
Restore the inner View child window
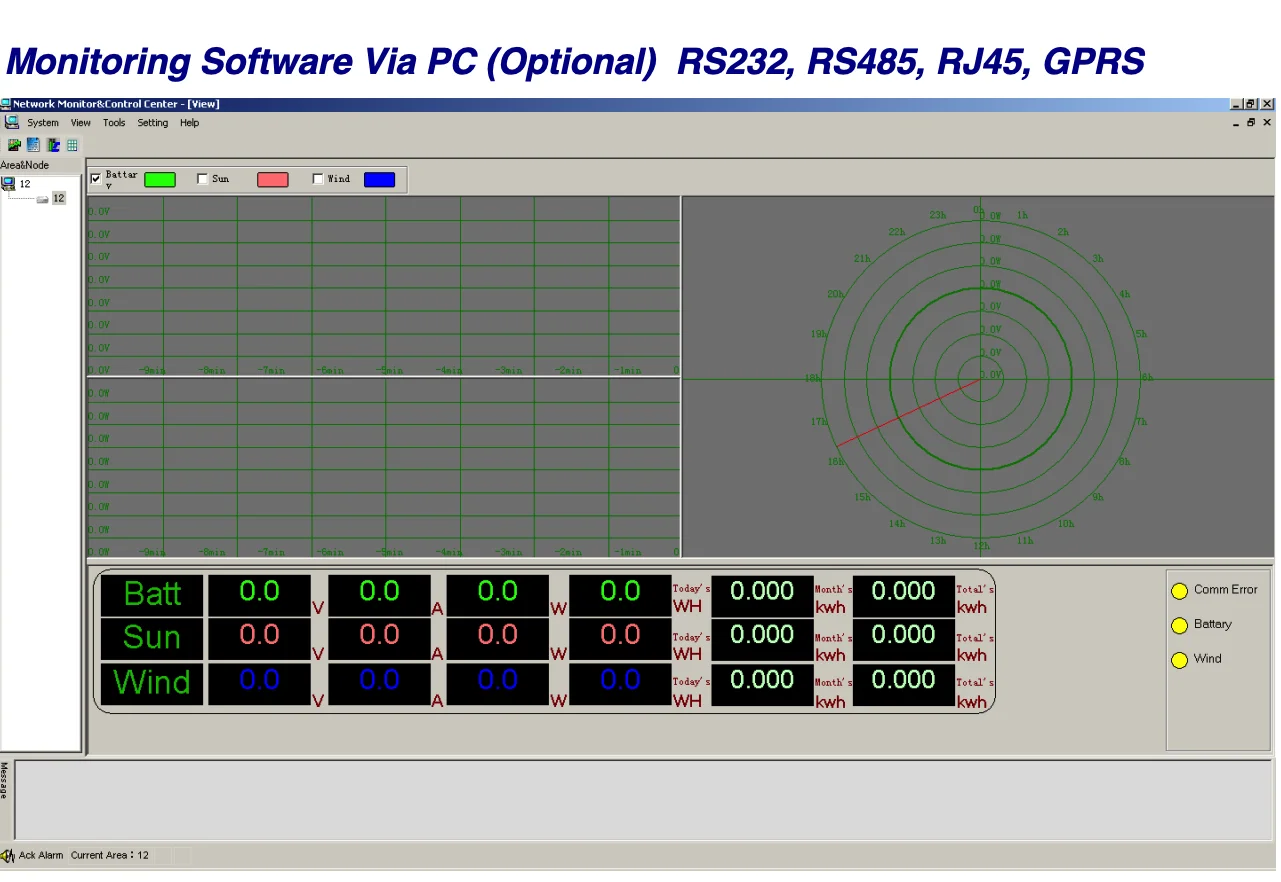tap(1250, 123)
